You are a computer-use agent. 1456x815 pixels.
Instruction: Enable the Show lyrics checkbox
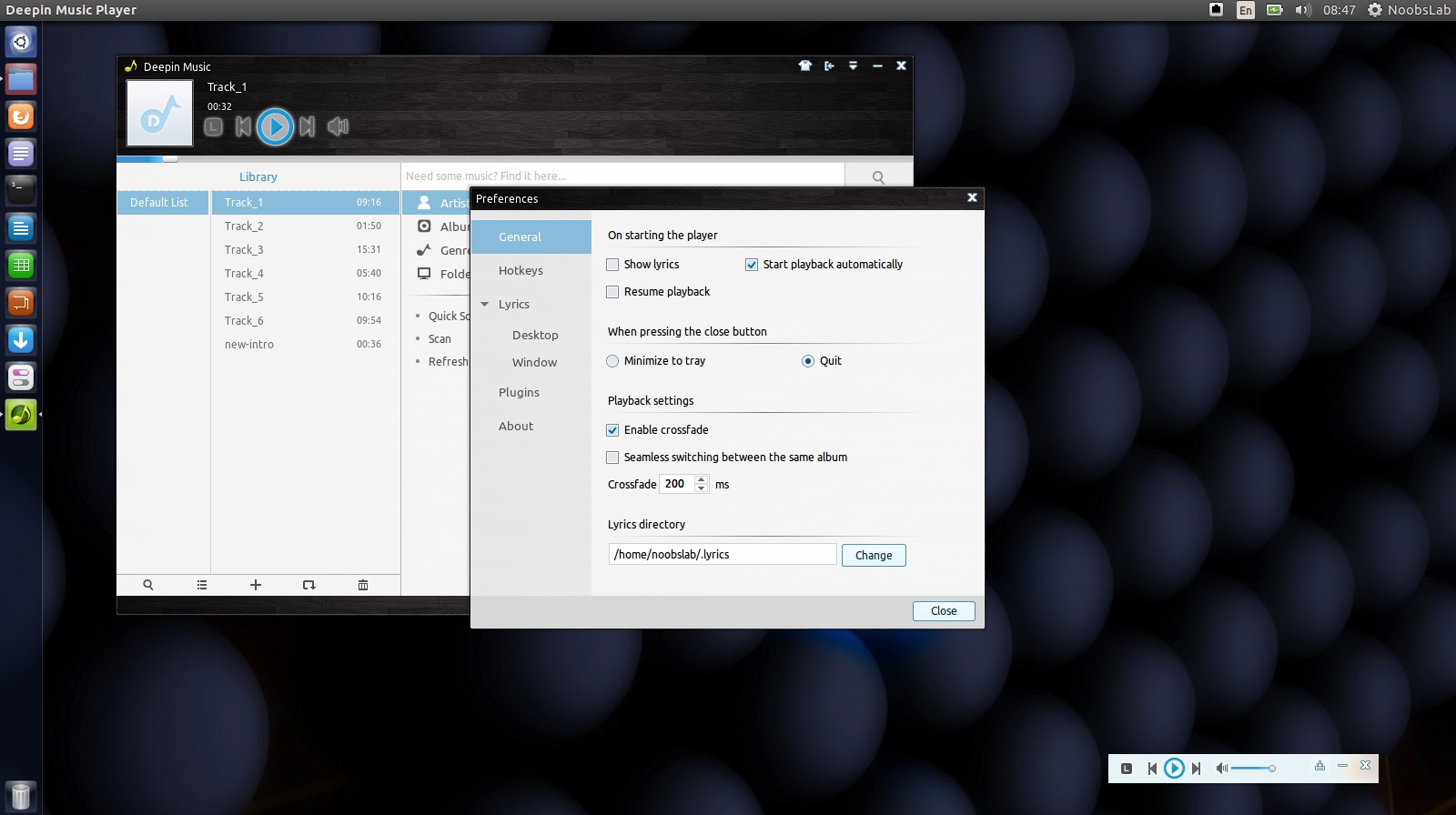click(612, 265)
